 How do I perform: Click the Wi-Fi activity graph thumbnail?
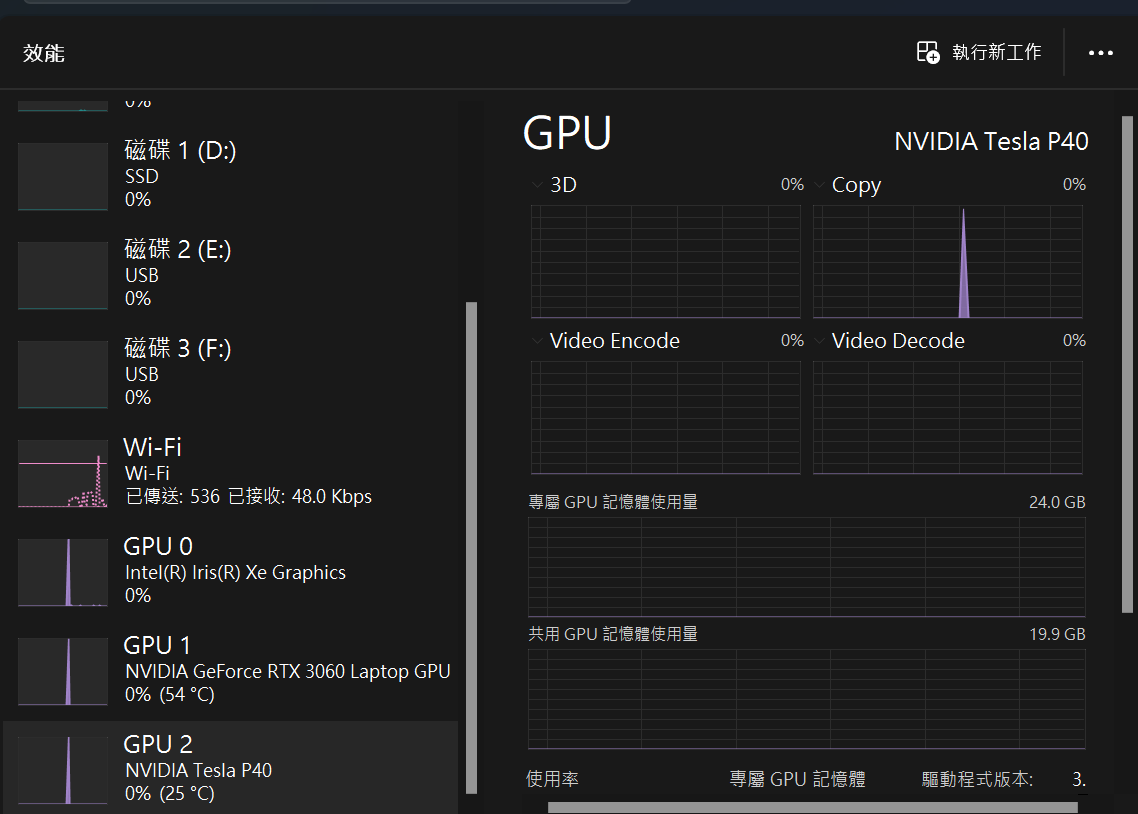(x=63, y=473)
